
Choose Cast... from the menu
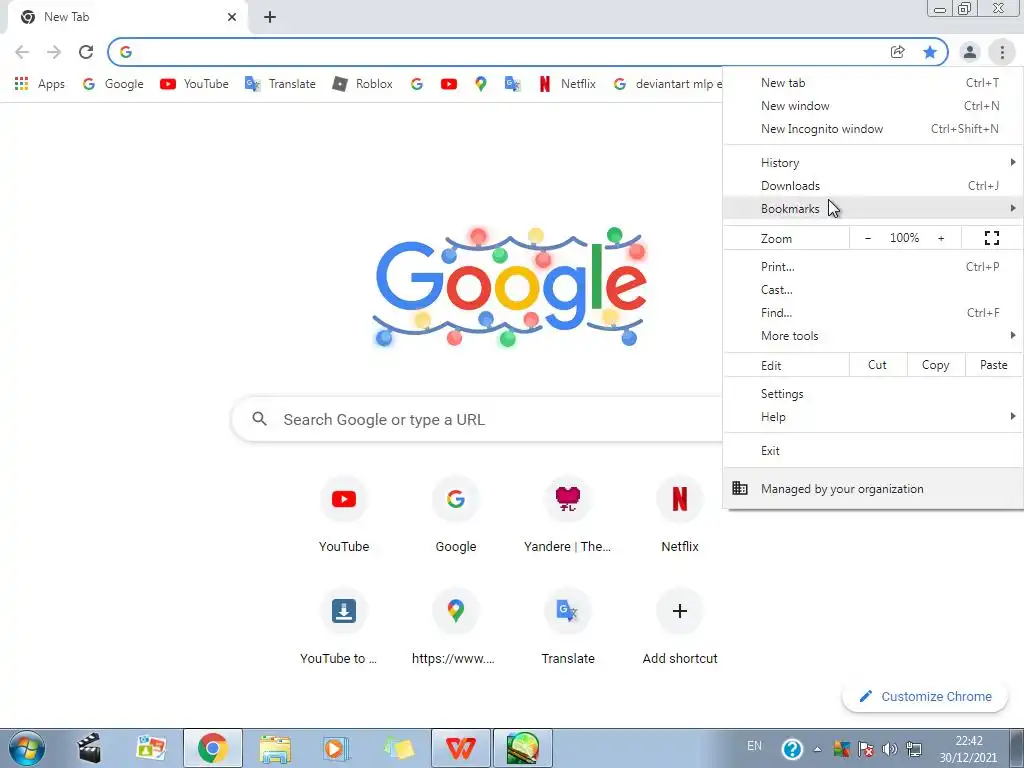pyautogui.click(x=873, y=289)
